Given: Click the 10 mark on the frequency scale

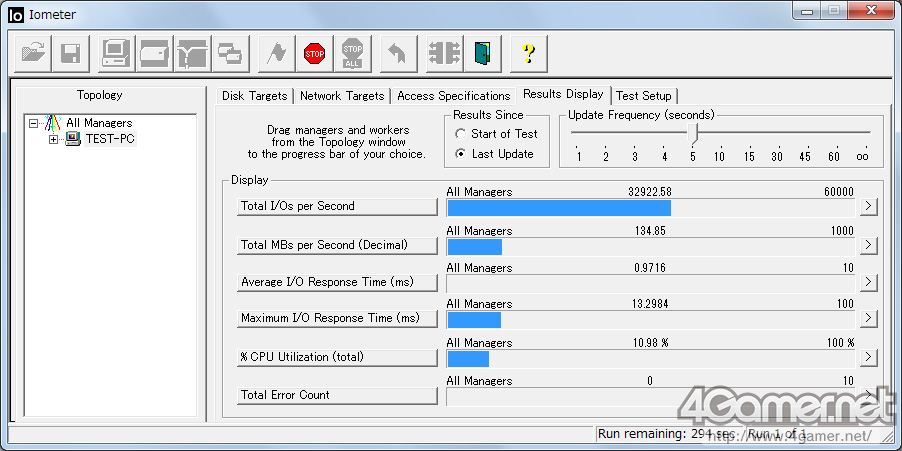Looking at the screenshot, I should [720, 156].
